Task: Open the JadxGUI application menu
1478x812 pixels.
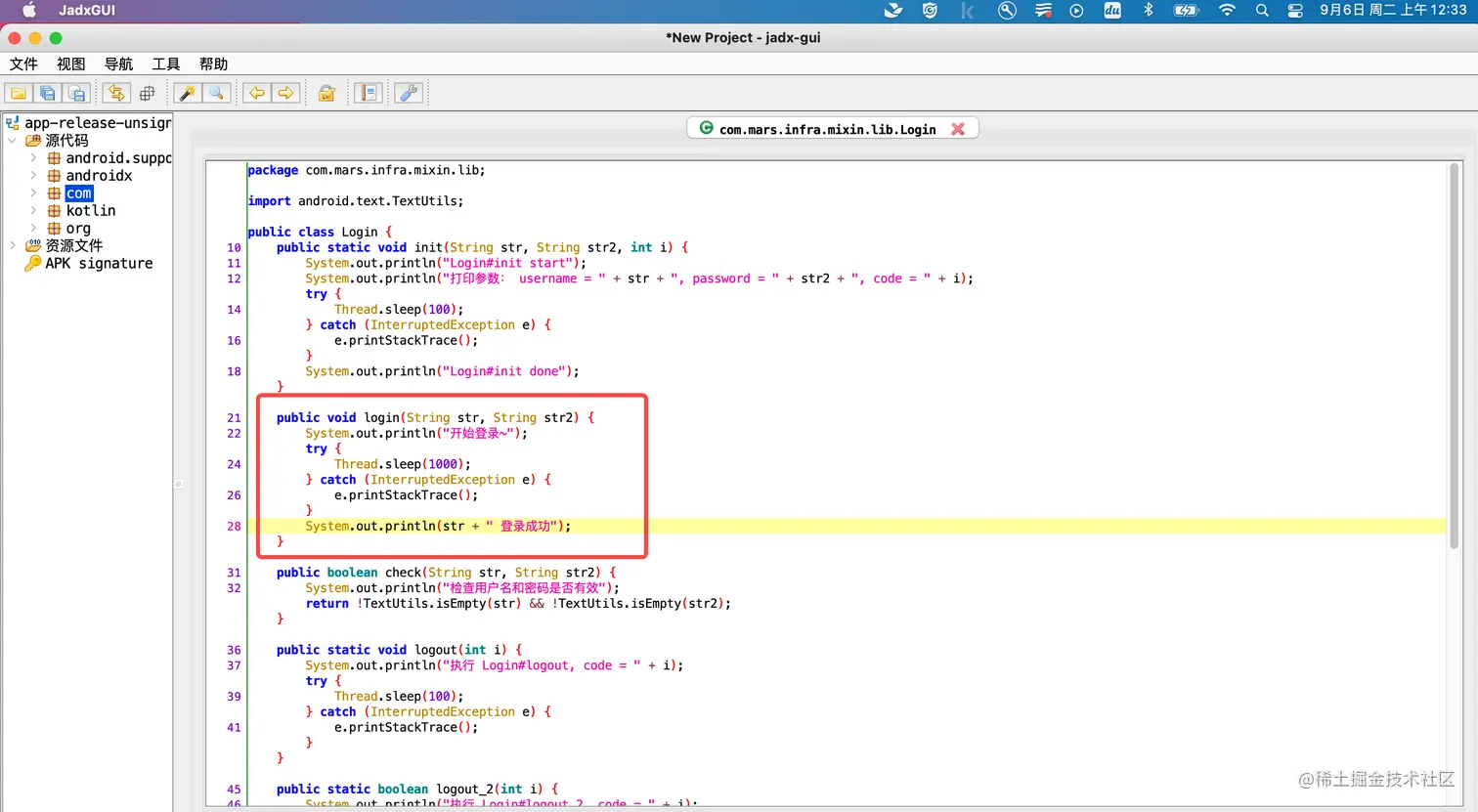Action: pyautogui.click(x=87, y=11)
